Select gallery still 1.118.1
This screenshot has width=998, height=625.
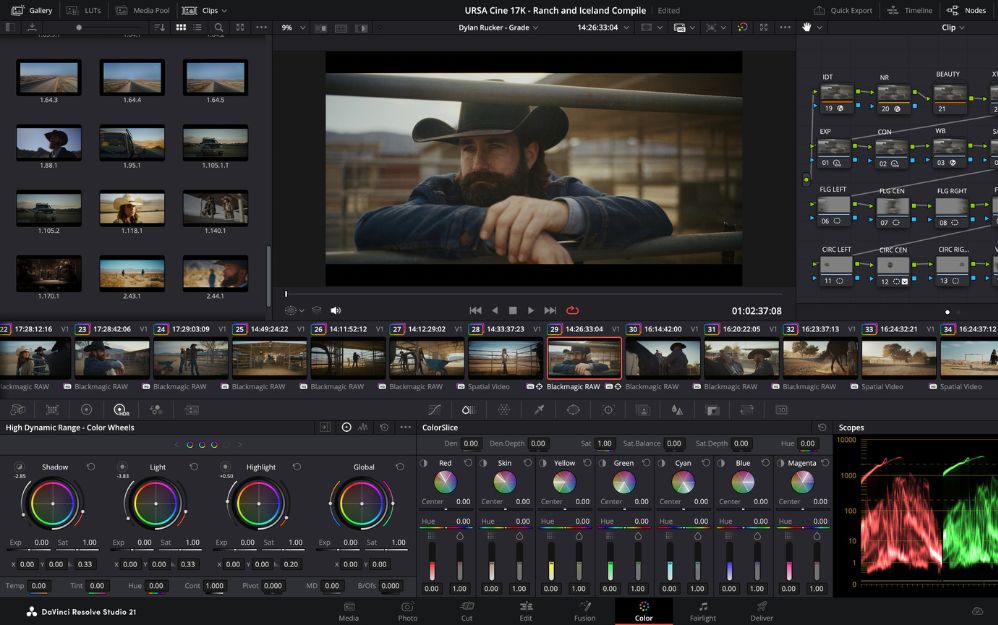click(132, 209)
